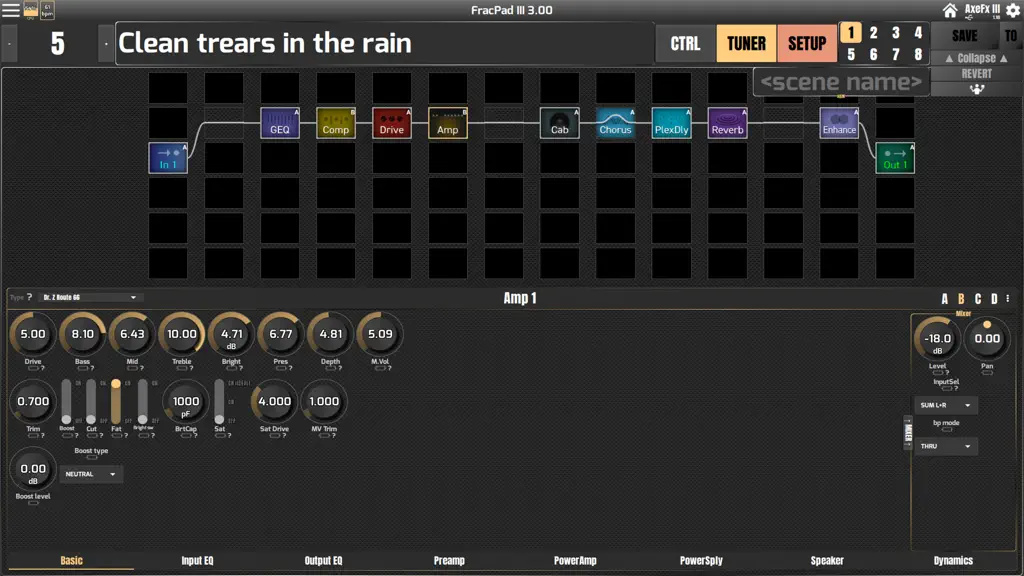Adjust the Drive knob
The height and width of the screenshot is (576, 1024).
(33, 334)
